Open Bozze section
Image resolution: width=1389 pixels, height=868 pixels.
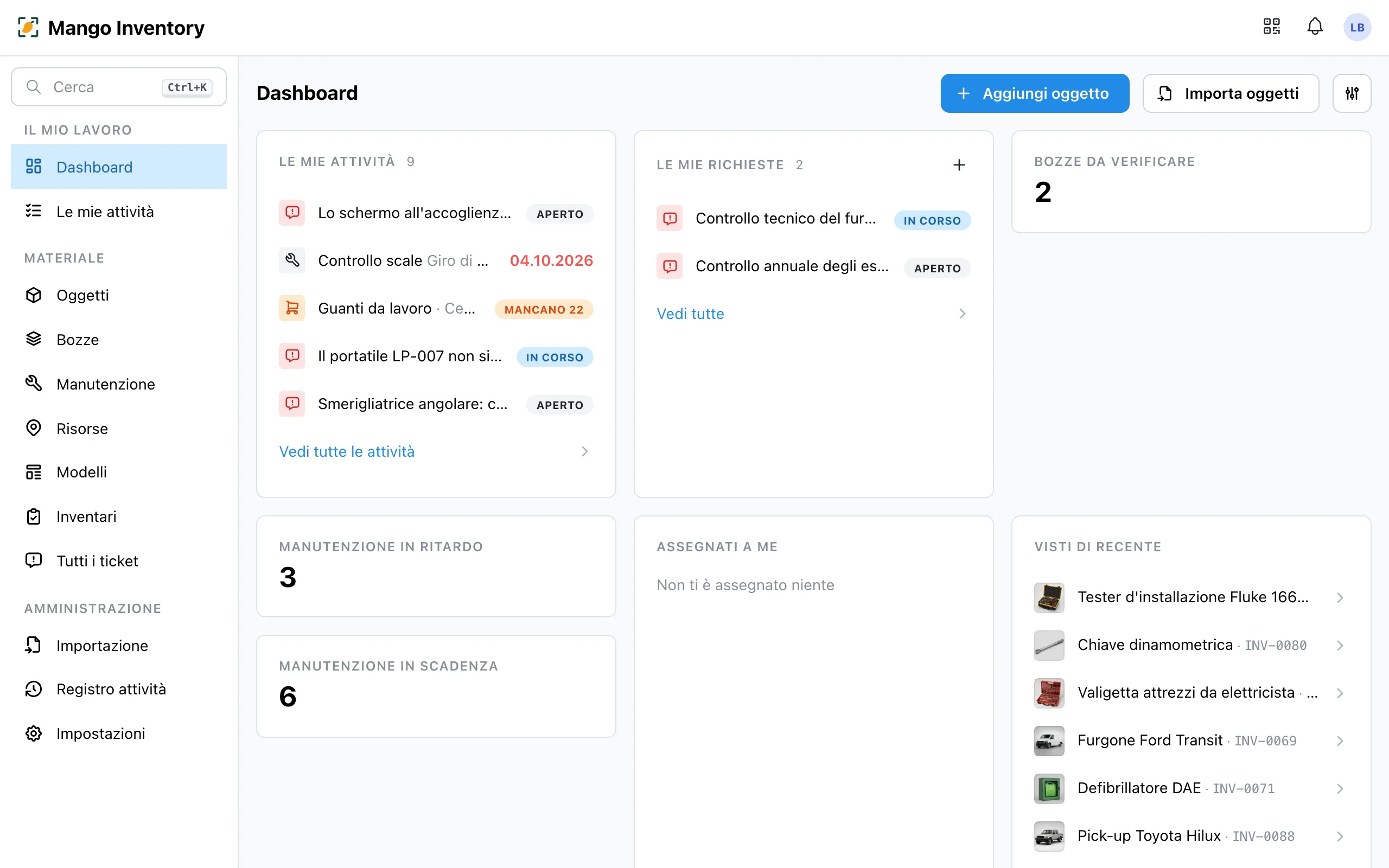119,339
